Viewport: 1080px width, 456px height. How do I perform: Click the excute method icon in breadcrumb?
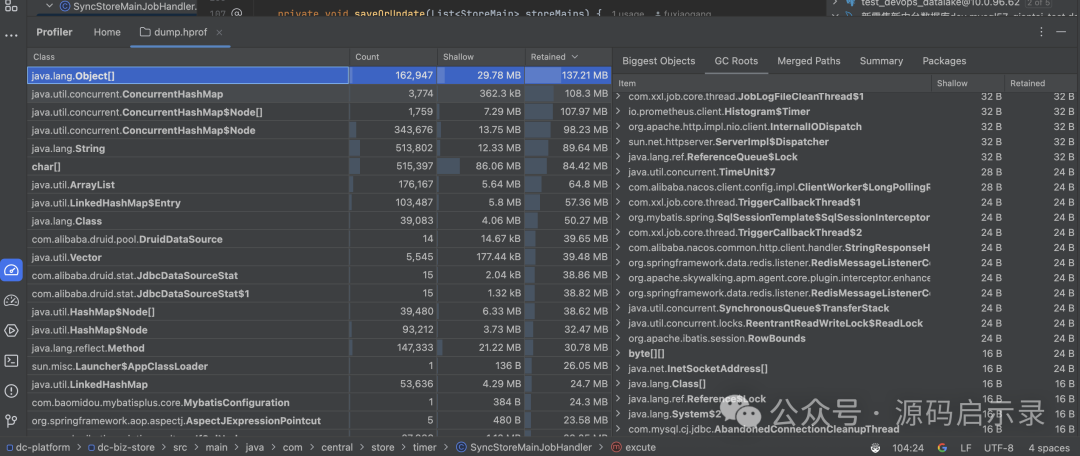point(616,448)
